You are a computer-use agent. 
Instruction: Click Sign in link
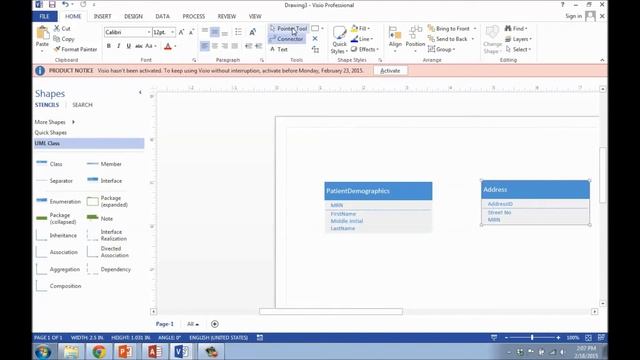click(x=573, y=16)
